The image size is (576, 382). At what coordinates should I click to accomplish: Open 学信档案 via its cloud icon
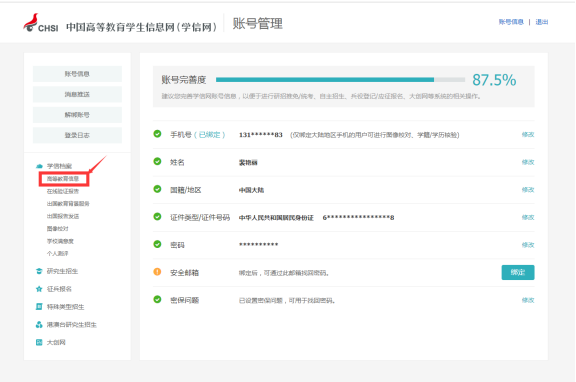tap(39, 166)
